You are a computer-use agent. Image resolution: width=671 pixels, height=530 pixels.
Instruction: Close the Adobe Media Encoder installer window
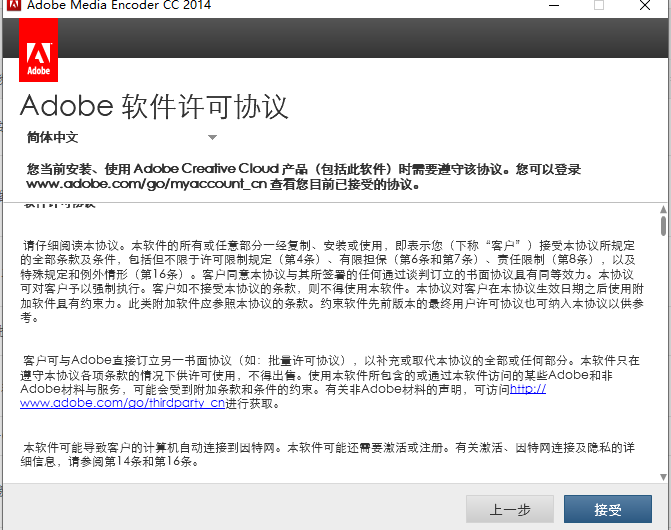pyautogui.click(x=645, y=5)
